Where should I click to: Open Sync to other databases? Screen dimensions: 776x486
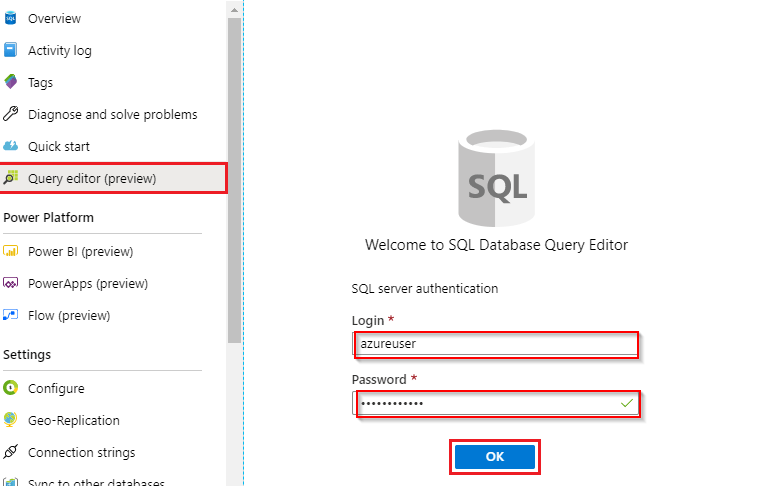pyautogui.click(x=97, y=482)
